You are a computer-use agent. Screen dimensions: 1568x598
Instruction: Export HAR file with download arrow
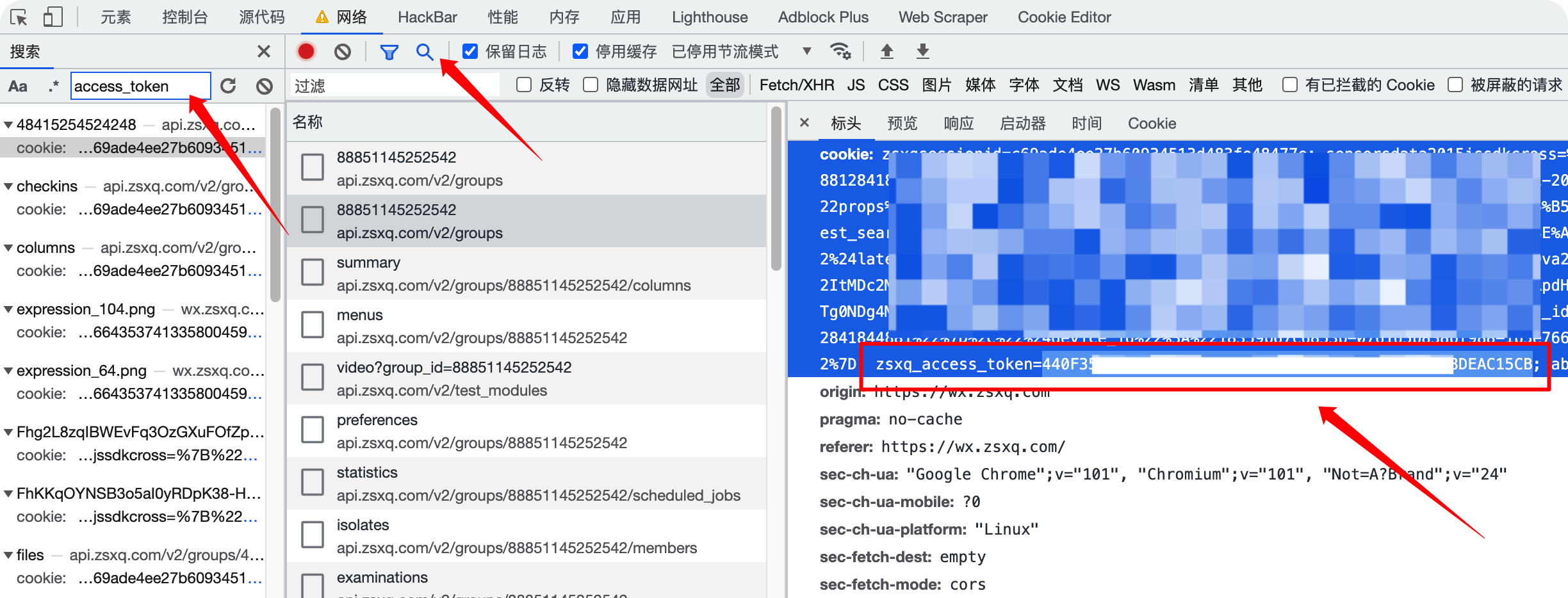[x=922, y=51]
